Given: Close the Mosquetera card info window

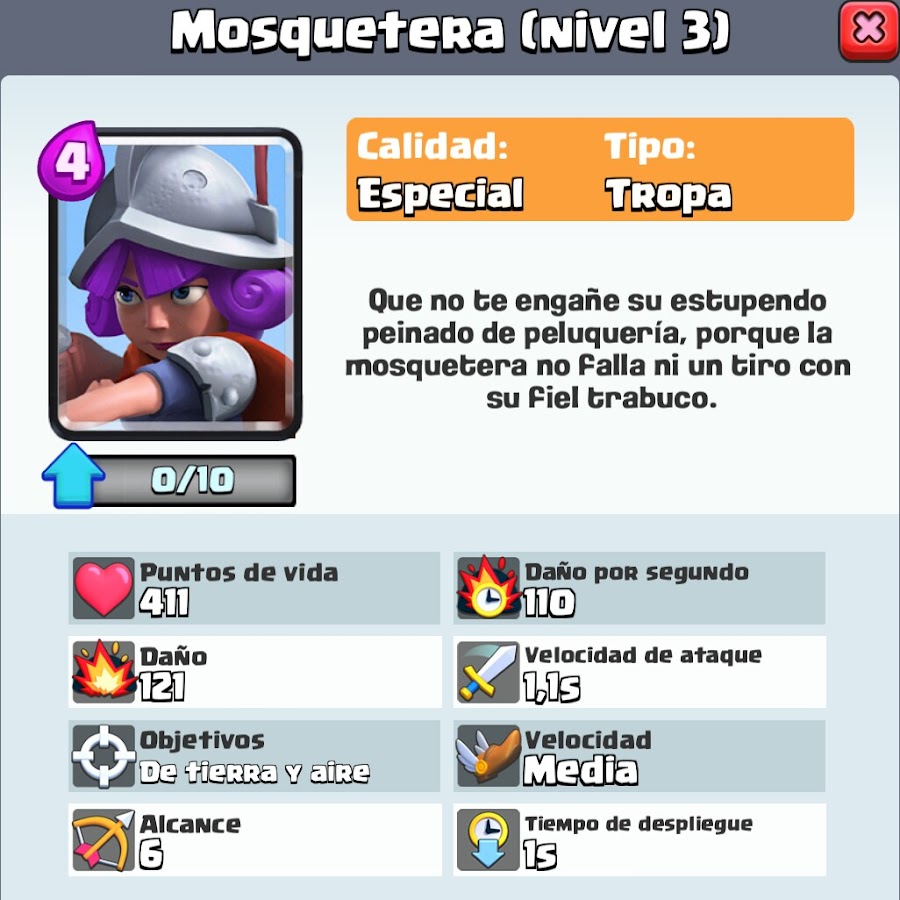Looking at the screenshot, I should (x=868, y=30).
